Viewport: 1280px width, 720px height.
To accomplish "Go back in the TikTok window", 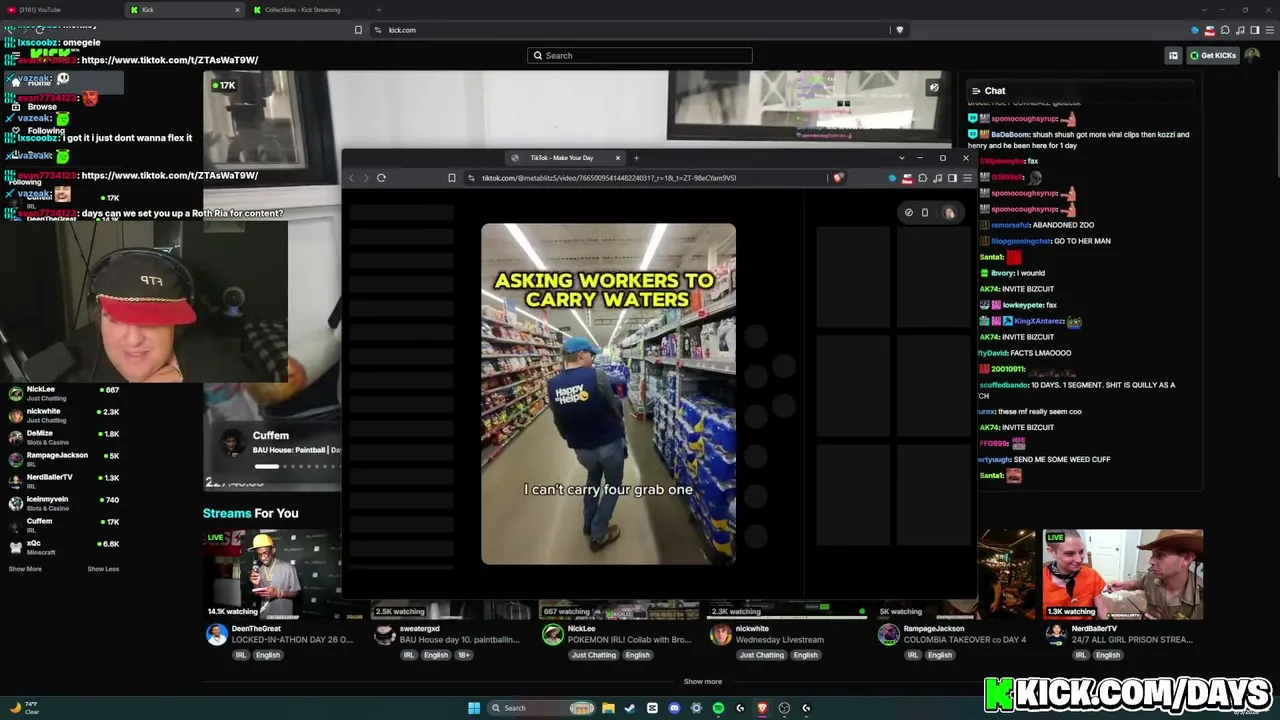I will (x=351, y=178).
